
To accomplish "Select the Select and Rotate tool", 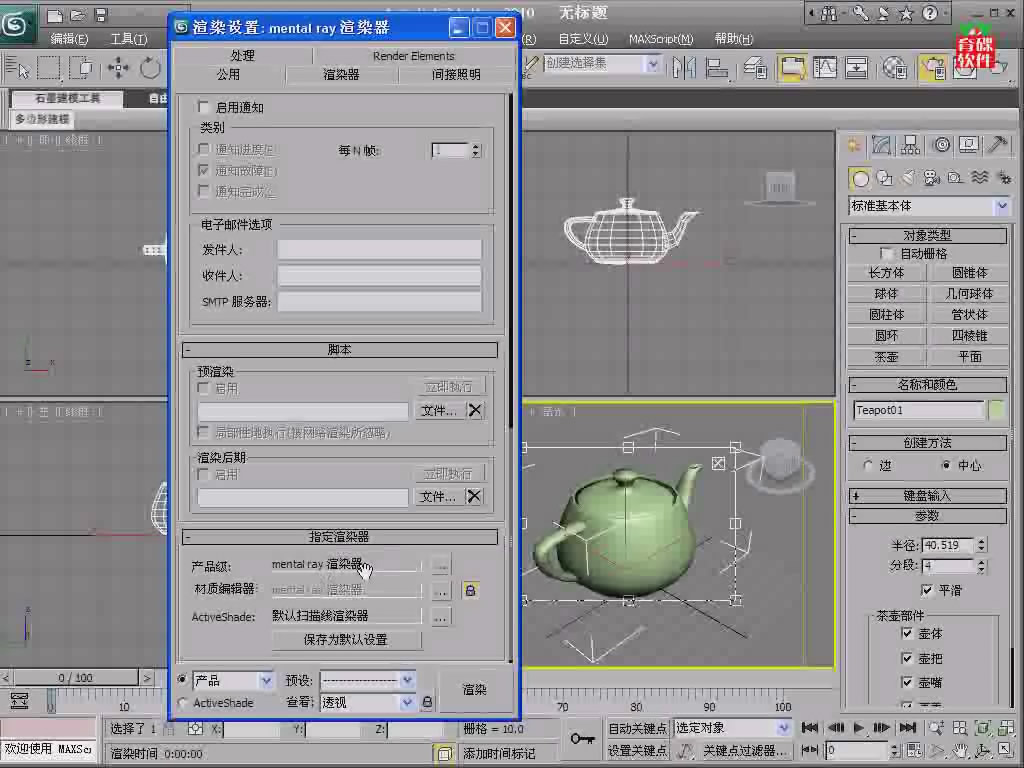I will (150, 67).
